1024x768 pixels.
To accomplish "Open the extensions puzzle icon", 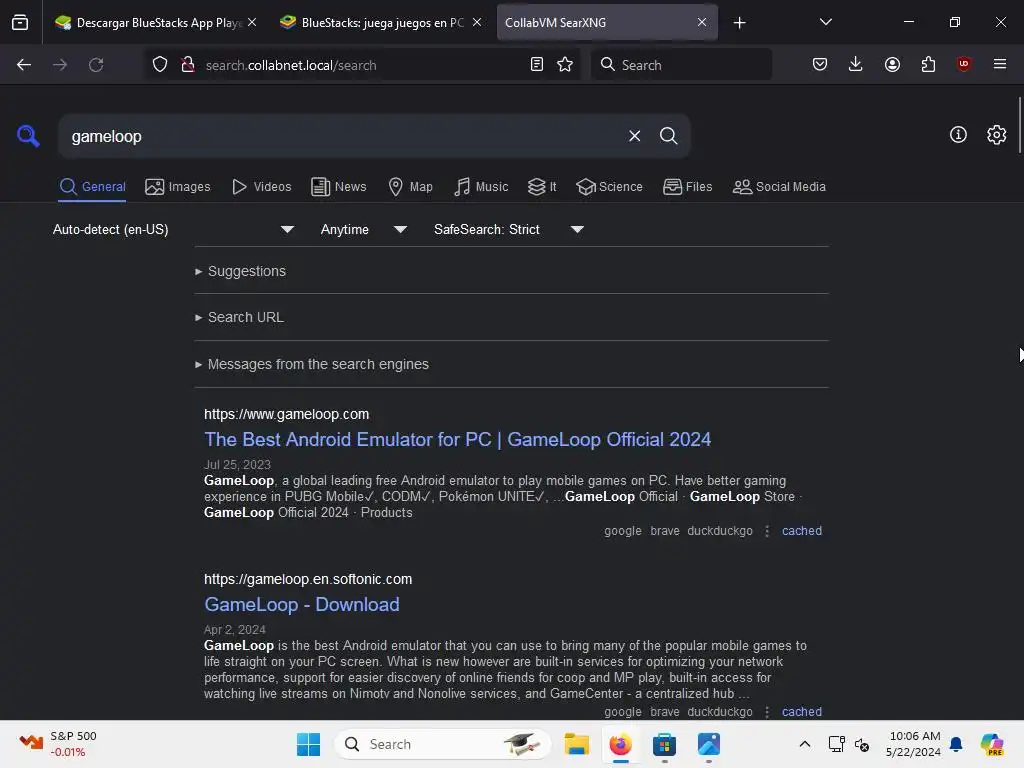I will tap(928, 65).
